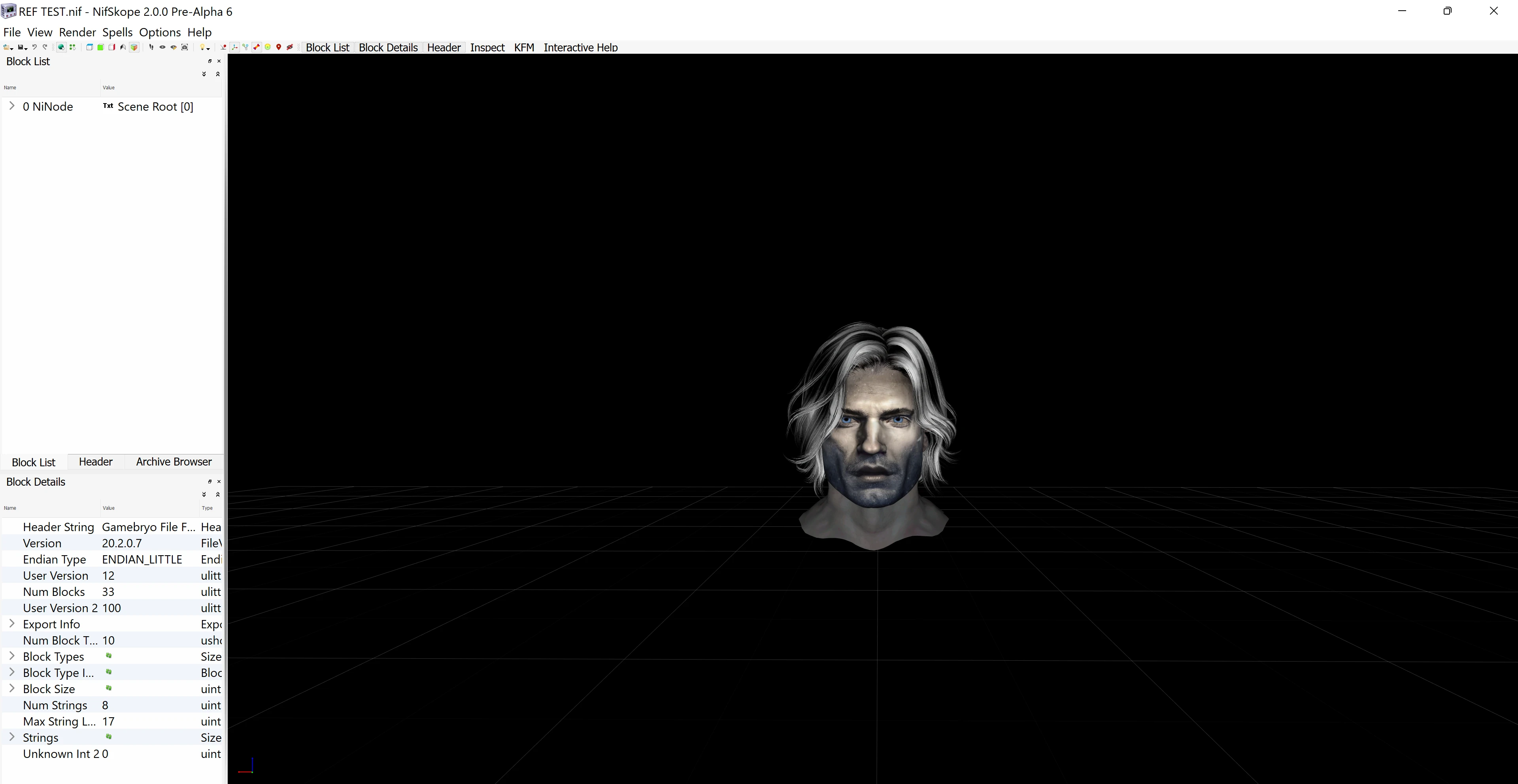Expand the Block Types array entry
The width and height of the screenshot is (1518, 784).
pos(12,656)
